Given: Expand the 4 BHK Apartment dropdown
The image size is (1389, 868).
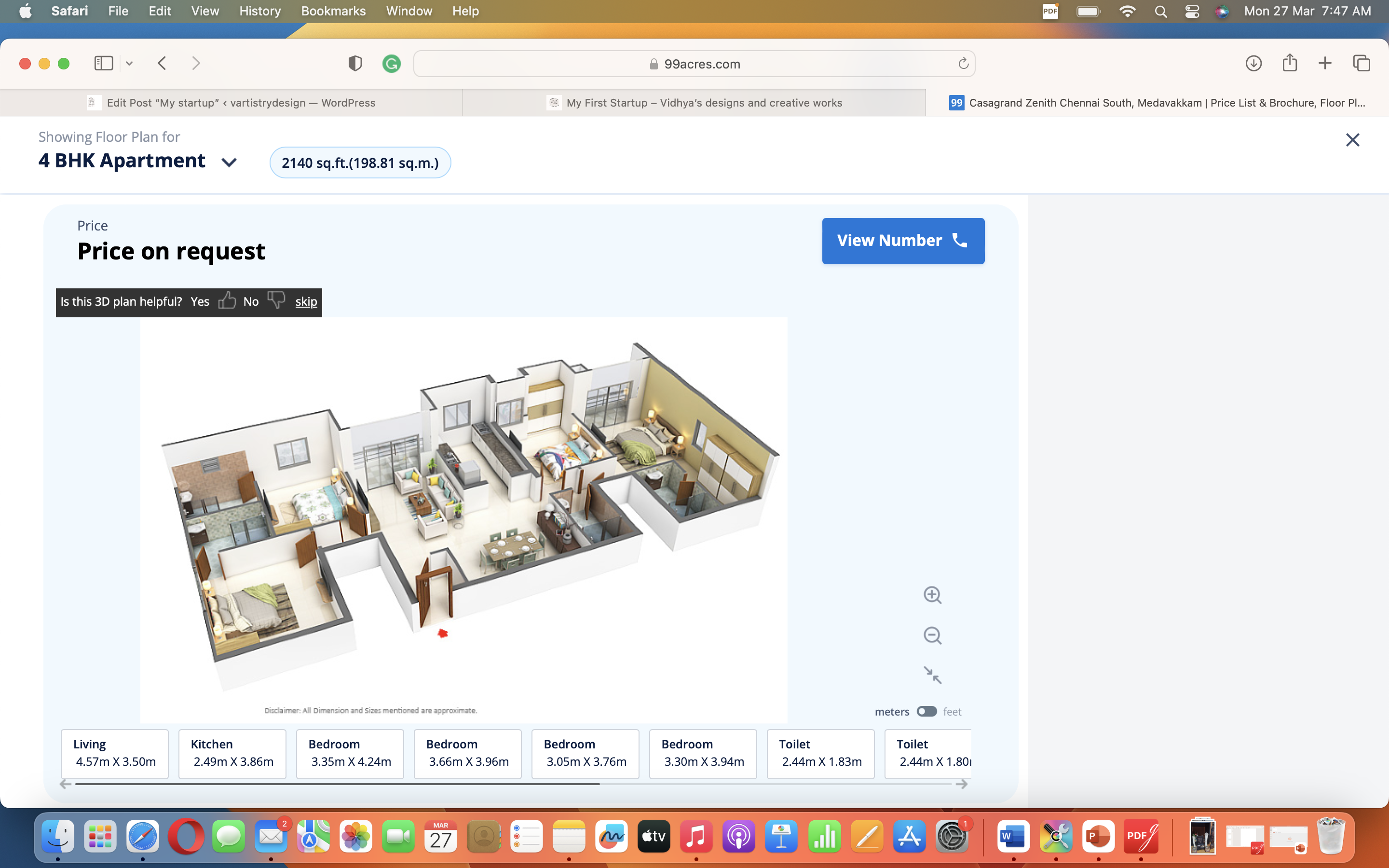Looking at the screenshot, I should coord(229,163).
